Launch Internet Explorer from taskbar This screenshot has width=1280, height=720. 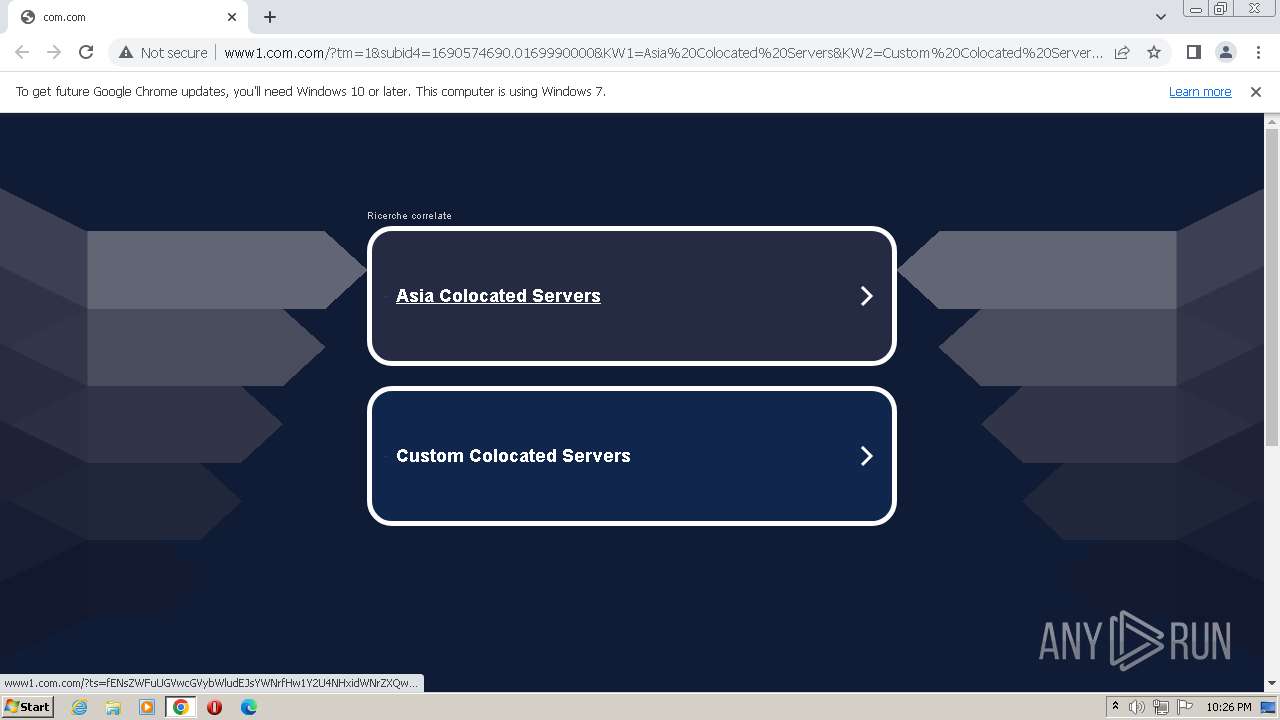(x=79, y=707)
